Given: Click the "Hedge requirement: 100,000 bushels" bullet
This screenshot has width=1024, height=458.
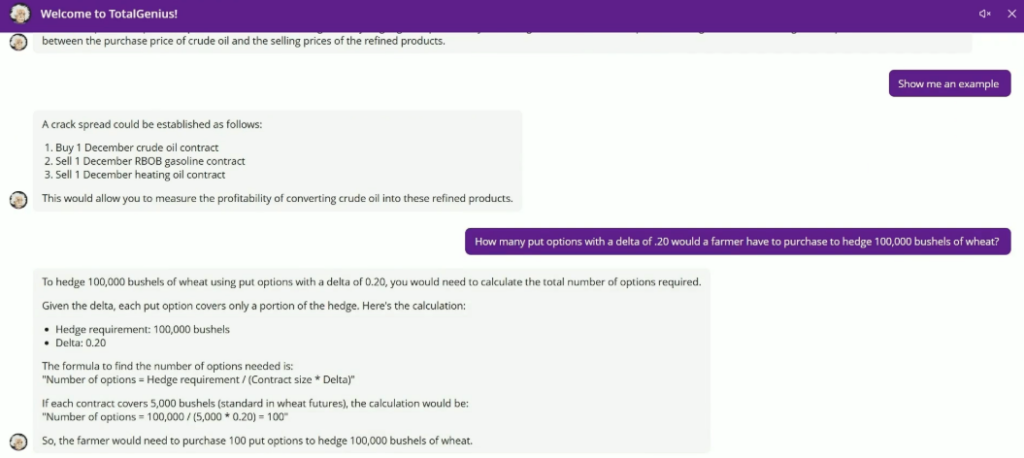Looking at the screenshot, I should click(x=142, y=329).
